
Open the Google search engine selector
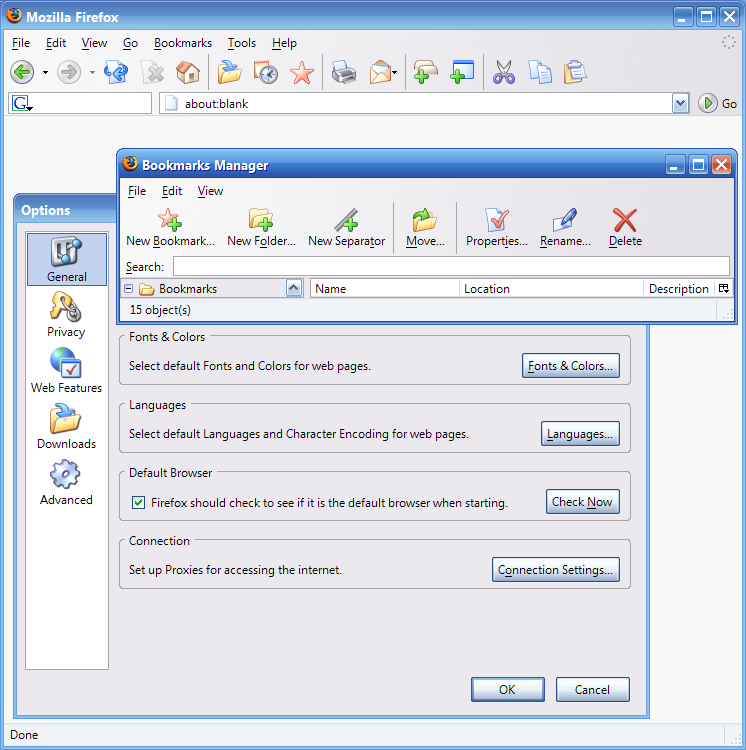pyautogui.click(x=22, y=103)
